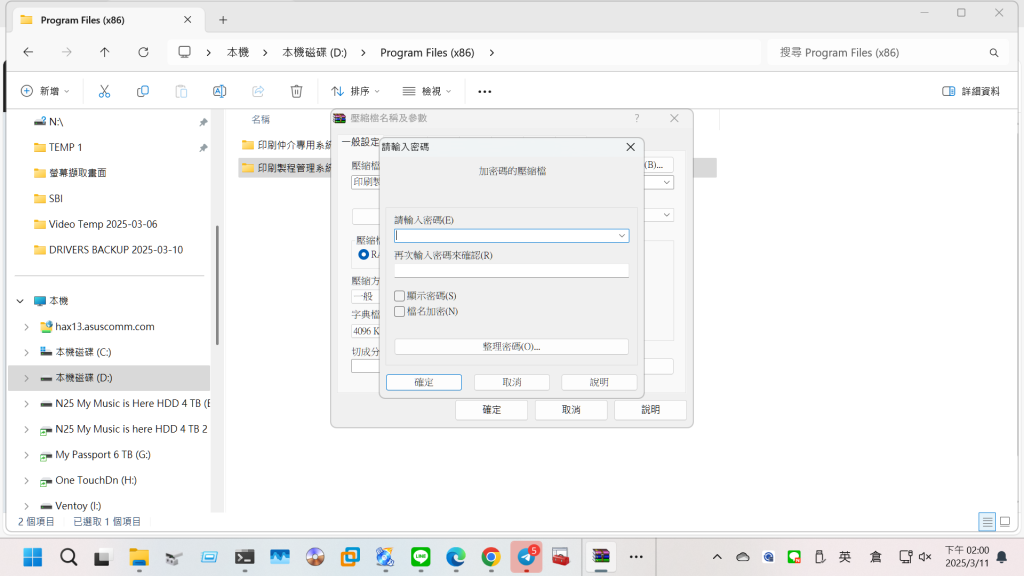Screen dimensions: 1024x576
Task: Open Telegram from the taskbar
Action: pos(526,557)
